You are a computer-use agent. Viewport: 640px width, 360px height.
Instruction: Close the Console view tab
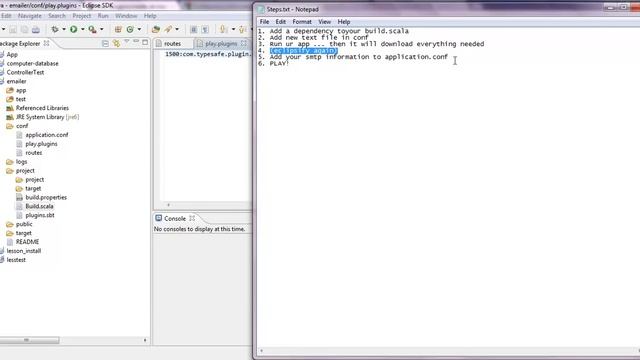point(192,218)
